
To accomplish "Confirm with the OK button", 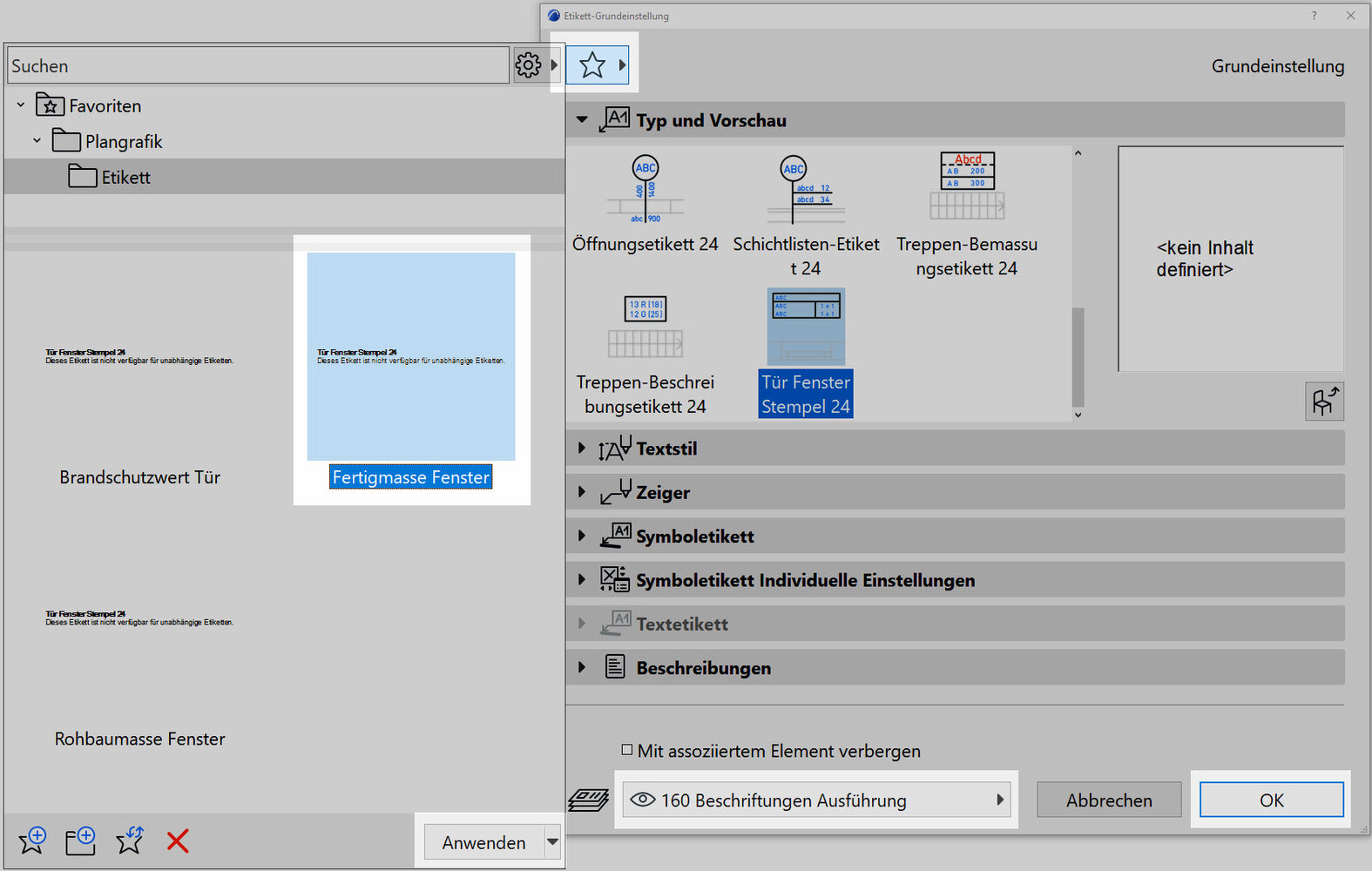I will (1271, 800).
